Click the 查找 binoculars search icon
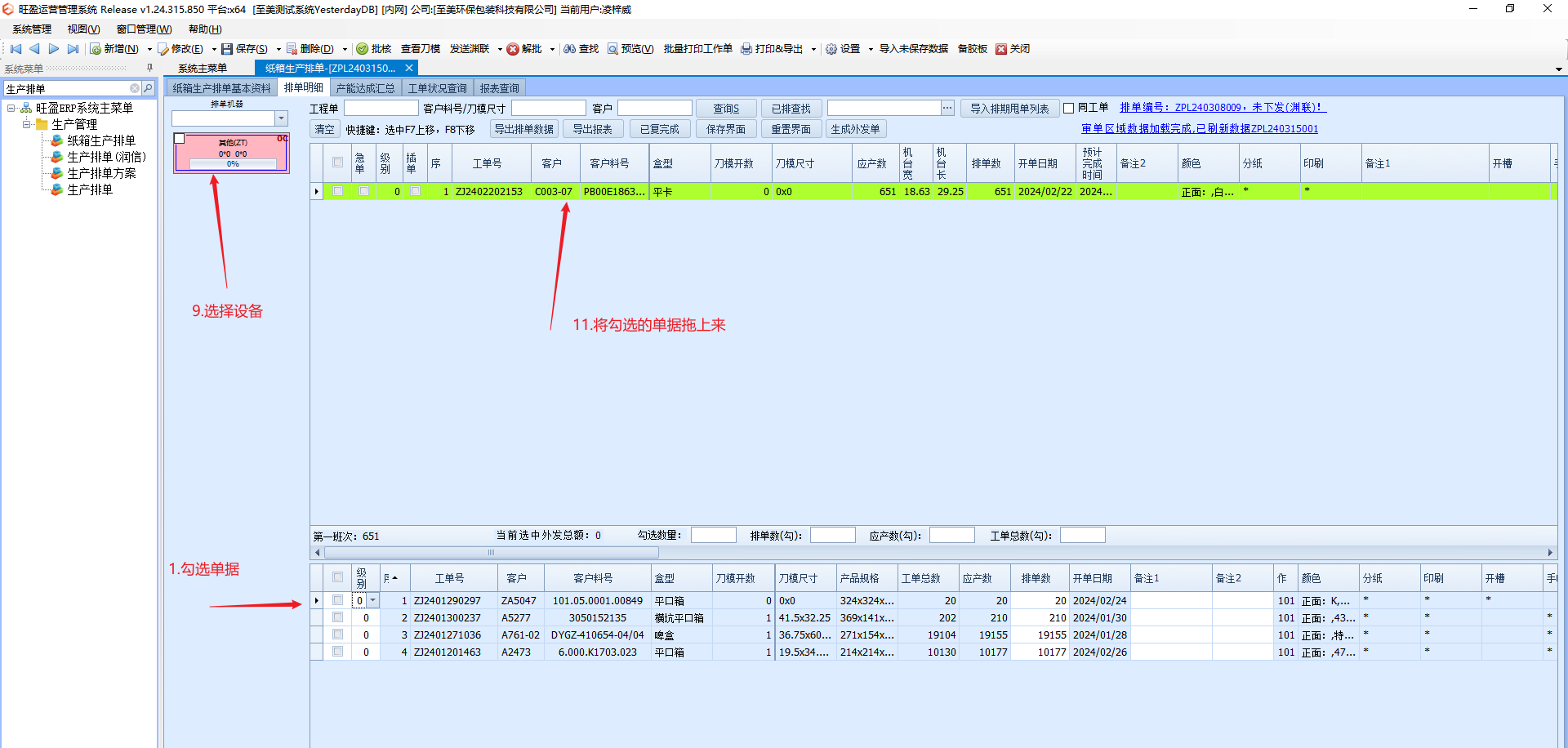The image size is (1568, 748). tap(570, 49)
